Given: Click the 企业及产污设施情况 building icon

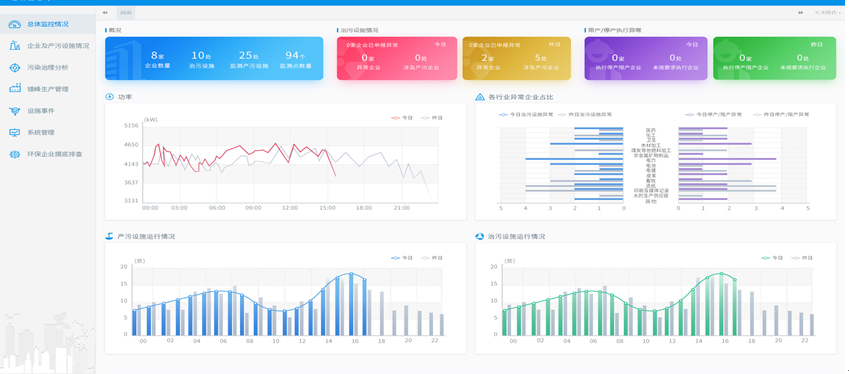Looking at the screenshot, I should pyautogui.click(x=15, y=46).
